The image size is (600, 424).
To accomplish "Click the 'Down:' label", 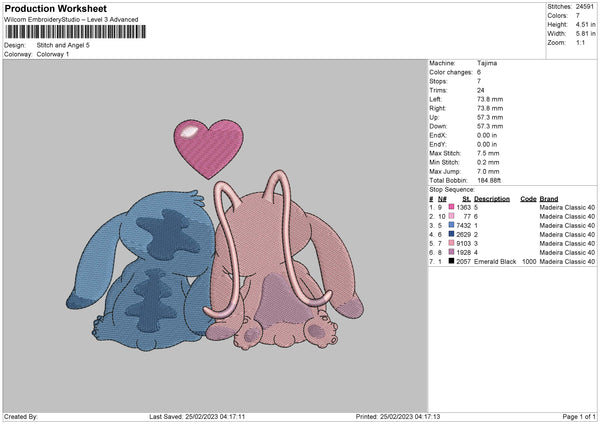I will pyautogui.click(x=438, y=126).
